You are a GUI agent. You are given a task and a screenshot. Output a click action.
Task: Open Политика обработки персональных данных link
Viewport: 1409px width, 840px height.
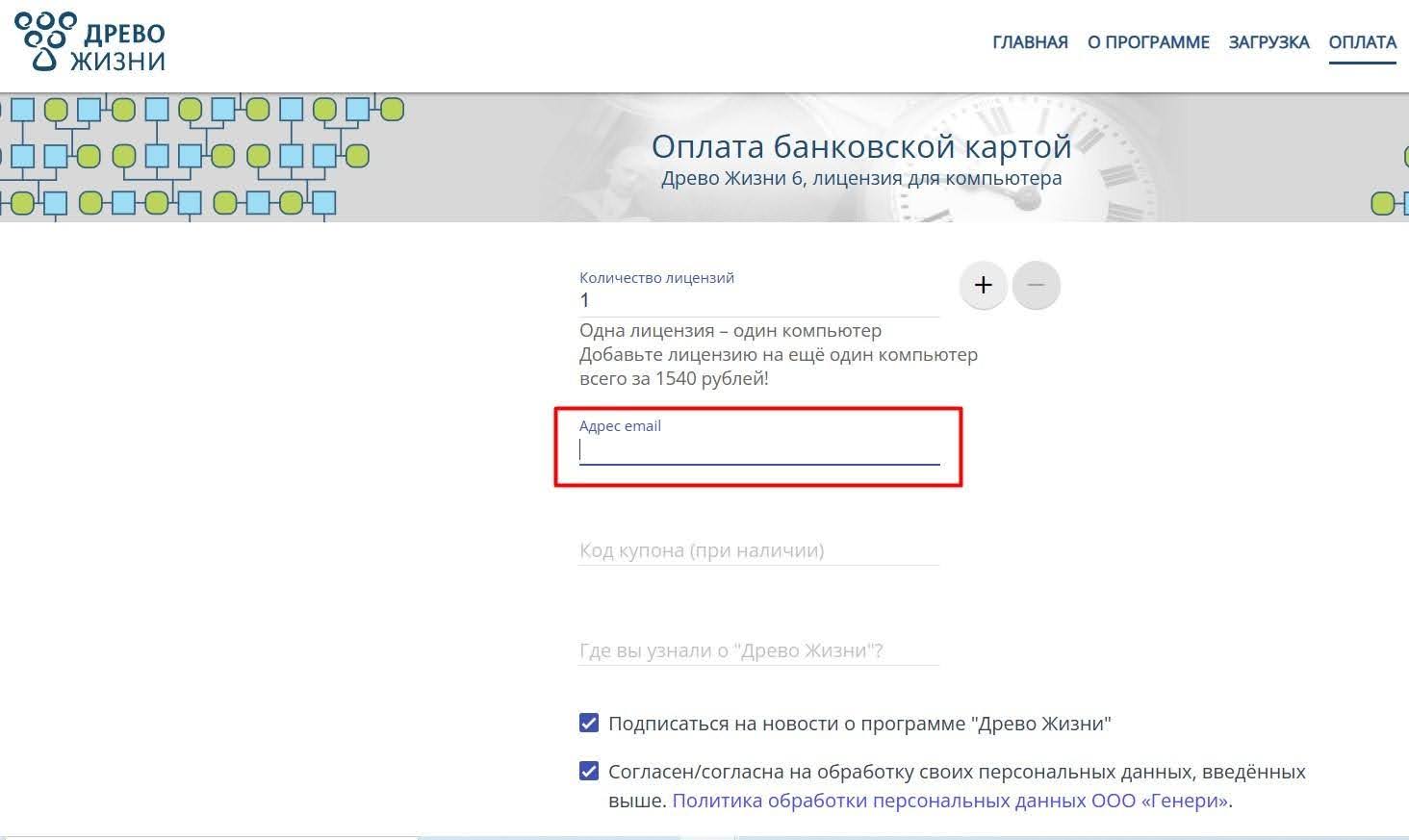click(950, 801)
